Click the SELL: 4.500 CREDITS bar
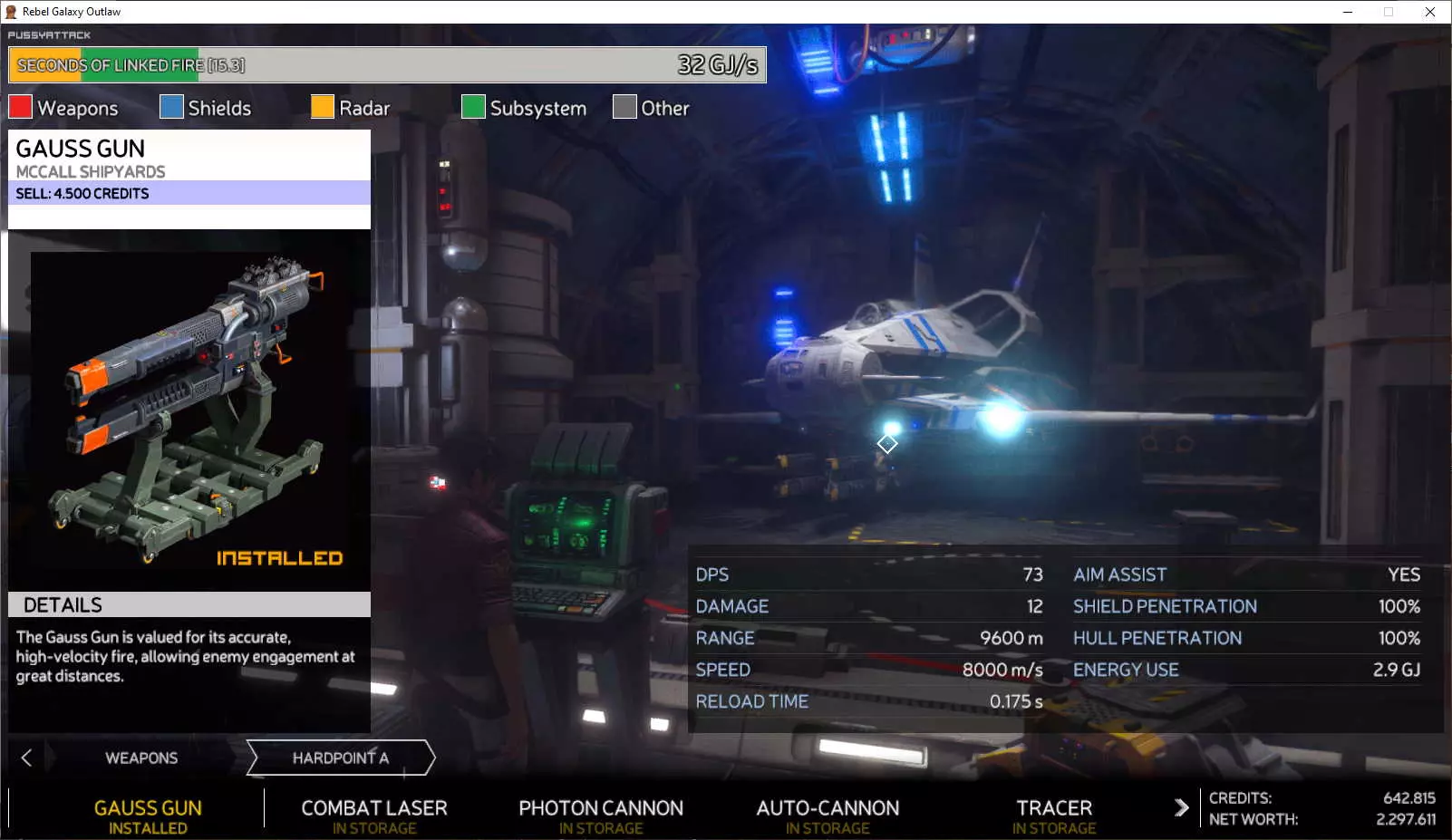The image size is (1452, 840). click(189, 193)
